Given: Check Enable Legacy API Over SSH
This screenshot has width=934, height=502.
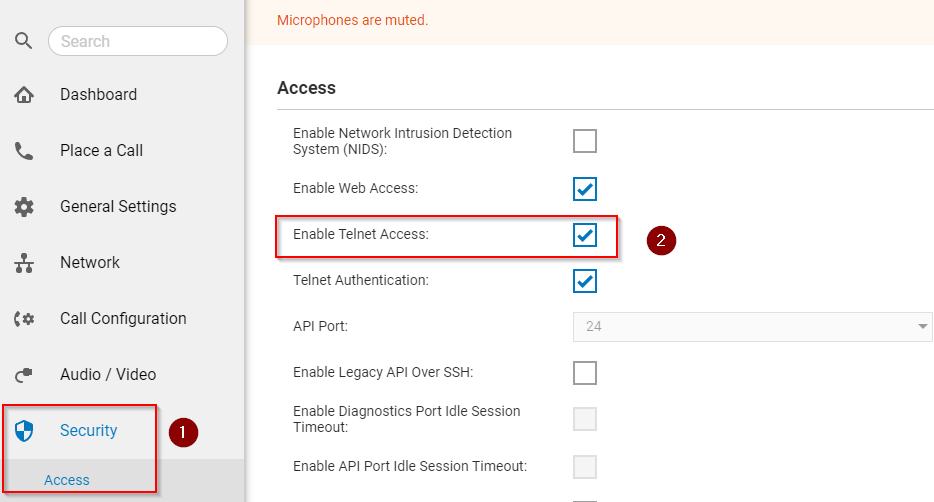Looking at the screenshot, I should (x=585, y=373).
